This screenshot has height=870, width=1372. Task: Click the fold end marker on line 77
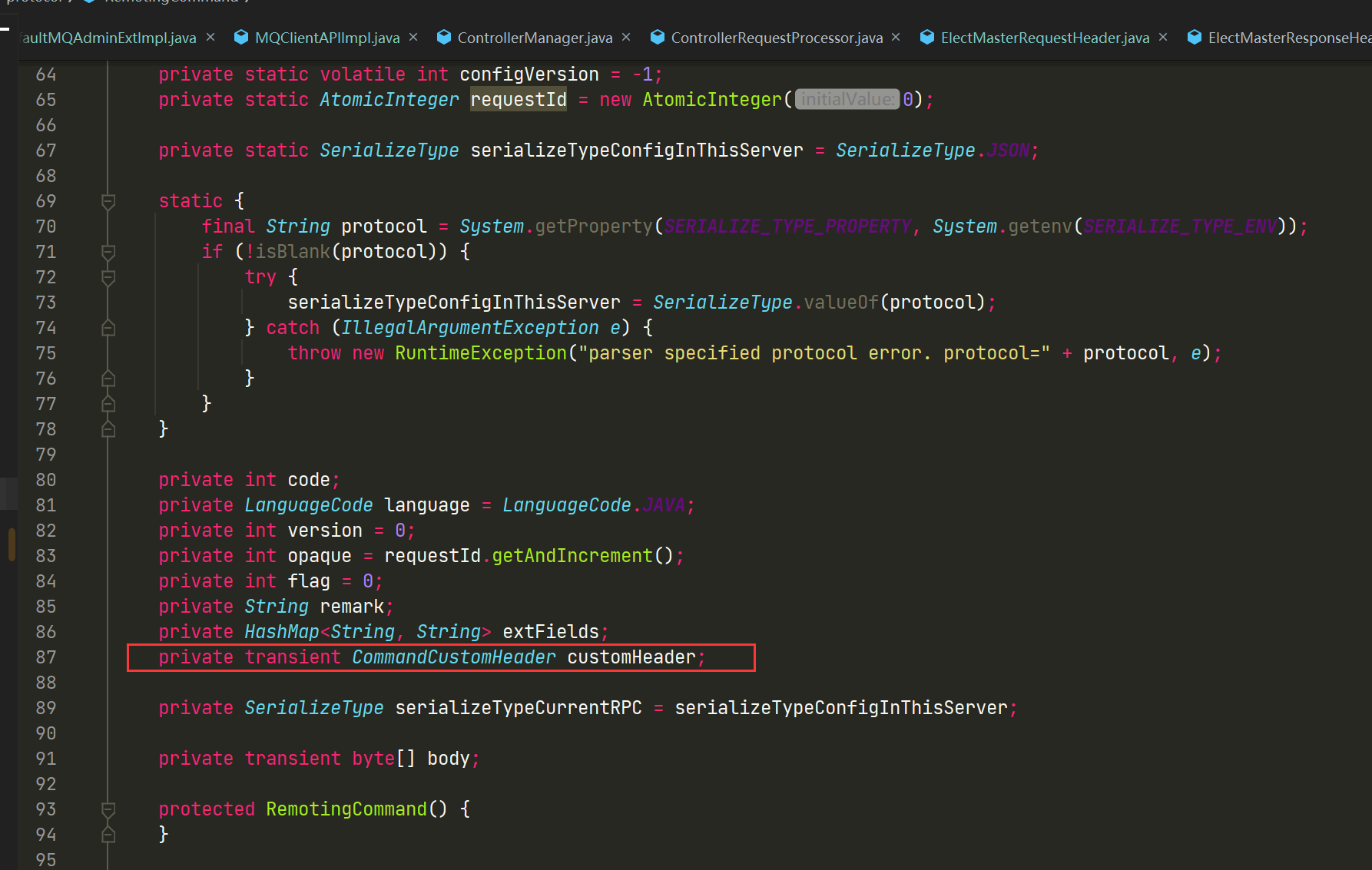108,404
